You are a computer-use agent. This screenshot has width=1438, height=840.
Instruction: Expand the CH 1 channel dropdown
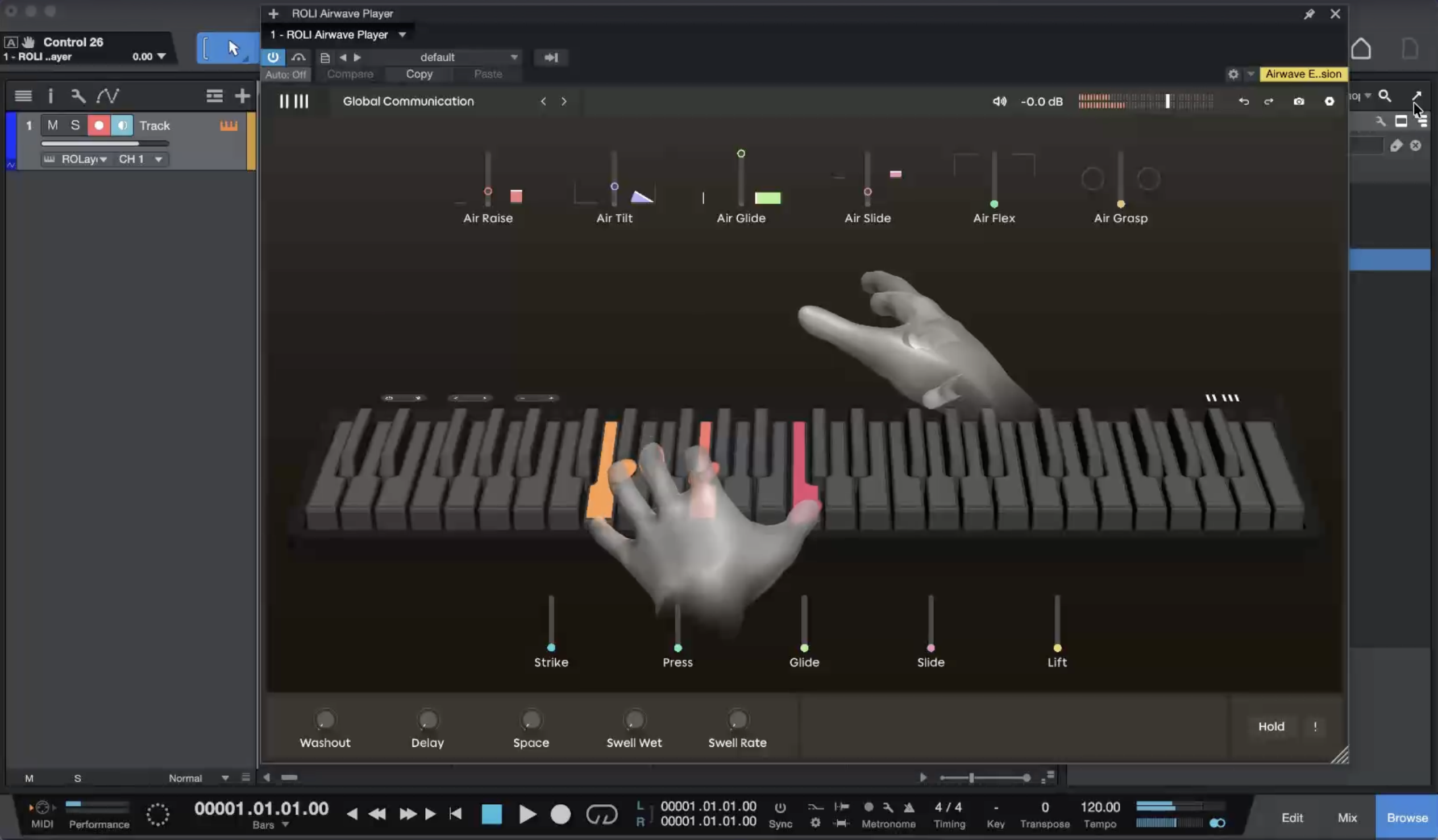tap(140, 159)
